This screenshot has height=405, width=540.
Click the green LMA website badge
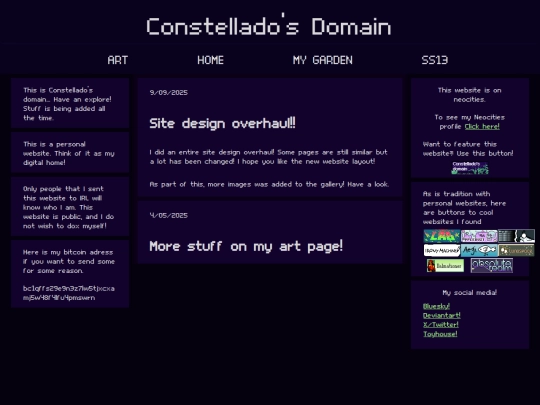[442, 236]
